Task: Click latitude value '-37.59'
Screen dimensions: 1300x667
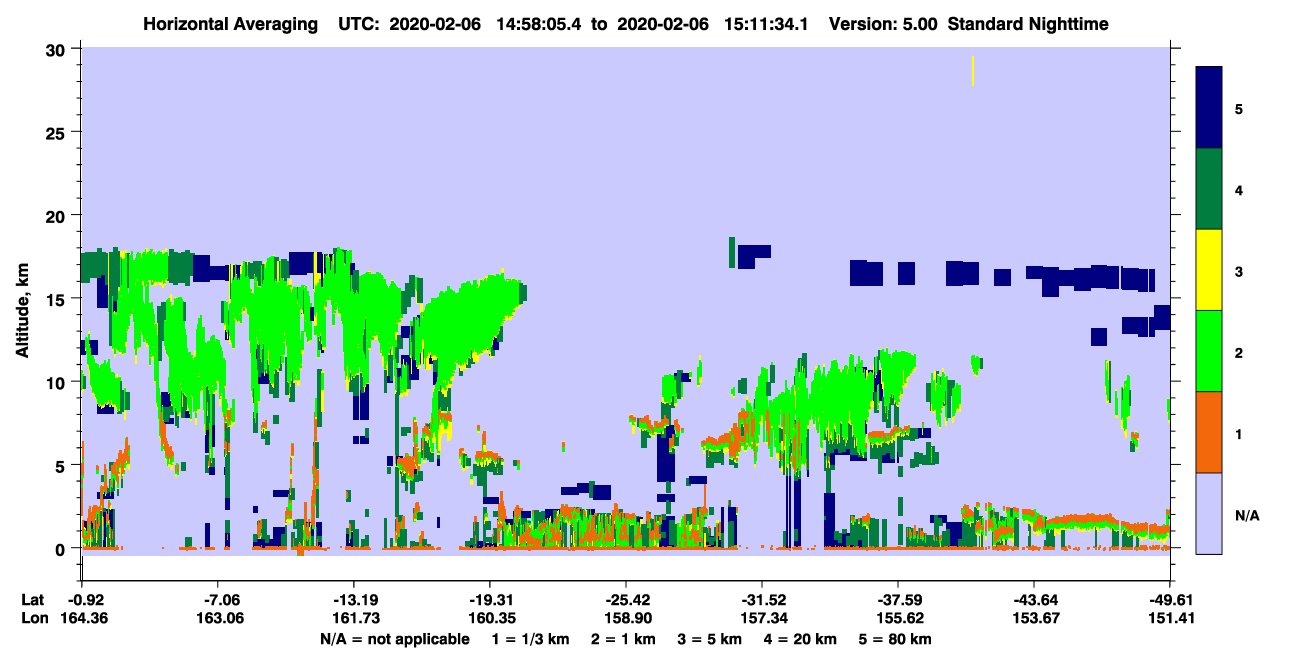Action: [898, 599]
